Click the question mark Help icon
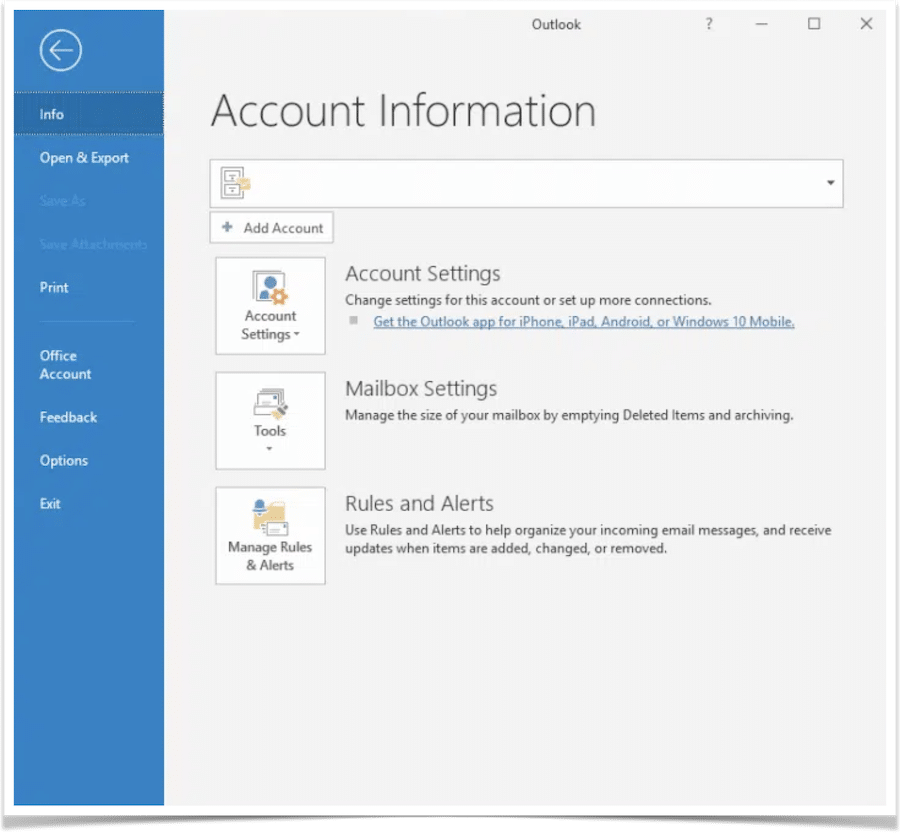The height and width of the screenshot is (833, 900). click(709, 24)
